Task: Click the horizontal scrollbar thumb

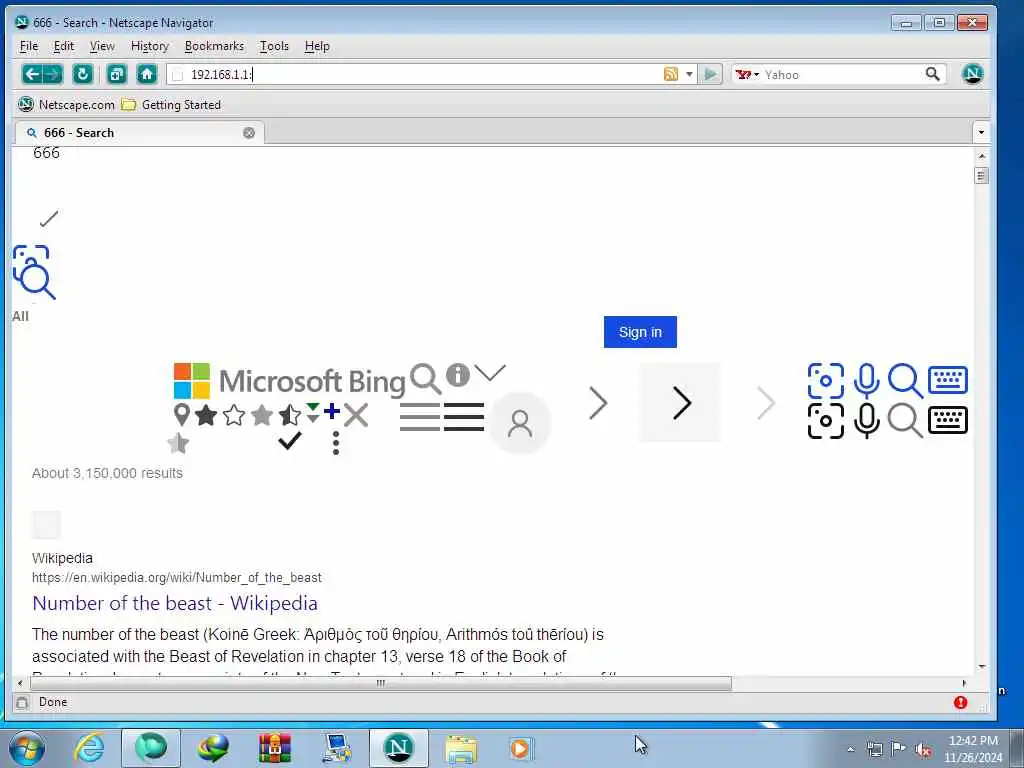Action: coord(380,683)
